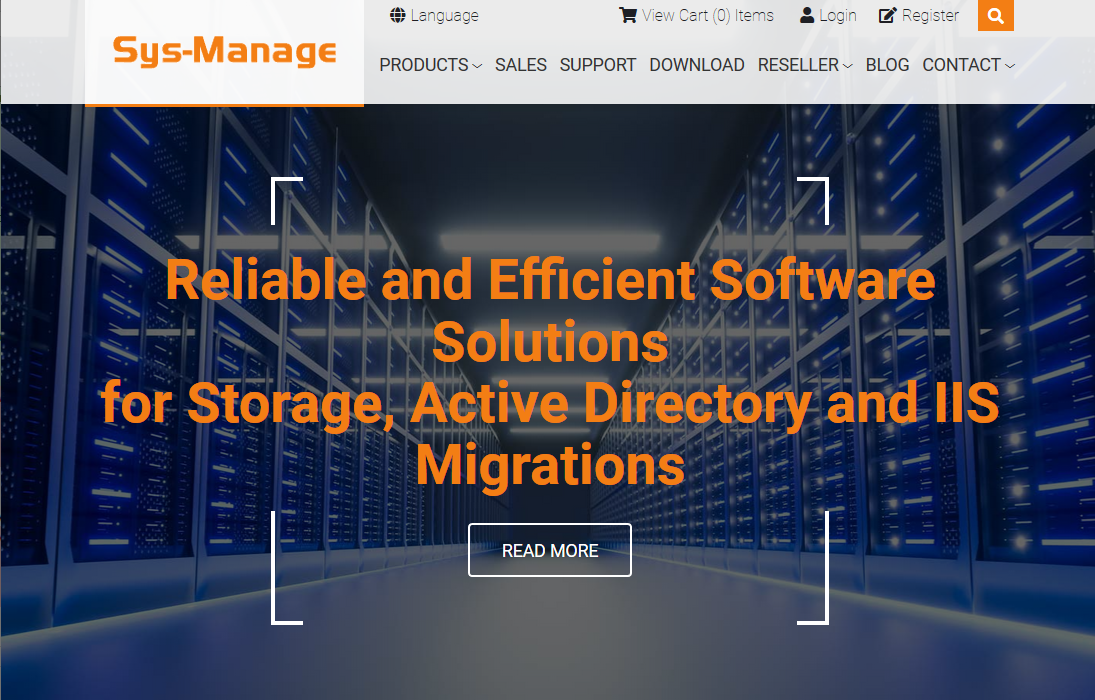Switch to the SUPPORT section
Viewport: 1095px width, 700px height.
[x=597, y=65]
